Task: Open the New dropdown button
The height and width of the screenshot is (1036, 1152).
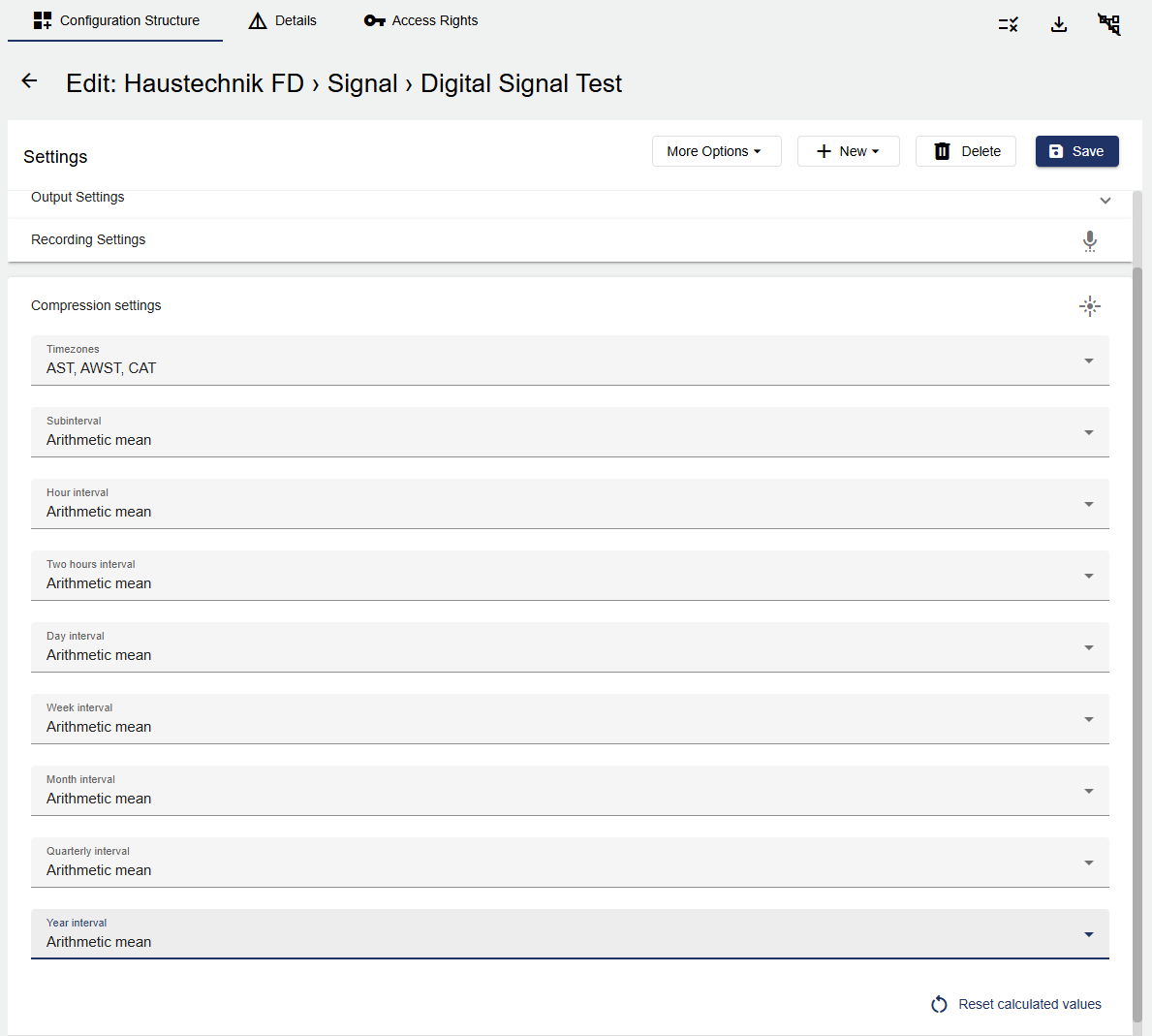Action: tap(848, 151)
